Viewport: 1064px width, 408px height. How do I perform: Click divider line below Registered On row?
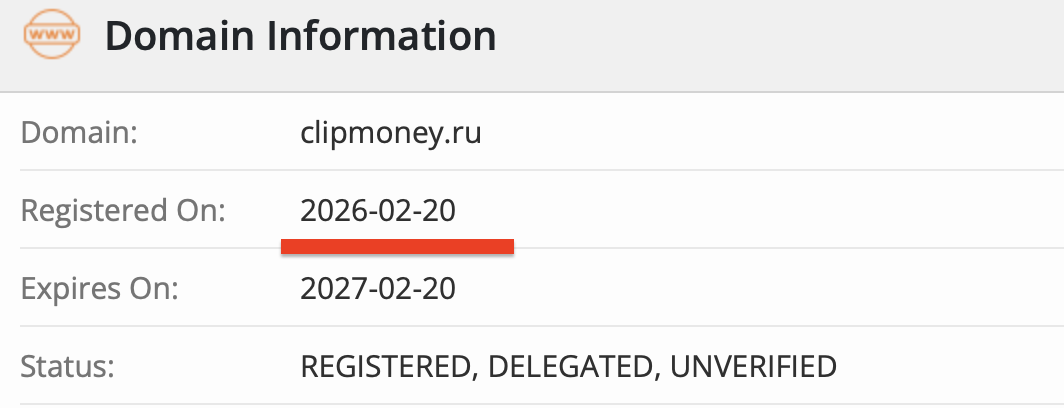[x=700, y=250]
